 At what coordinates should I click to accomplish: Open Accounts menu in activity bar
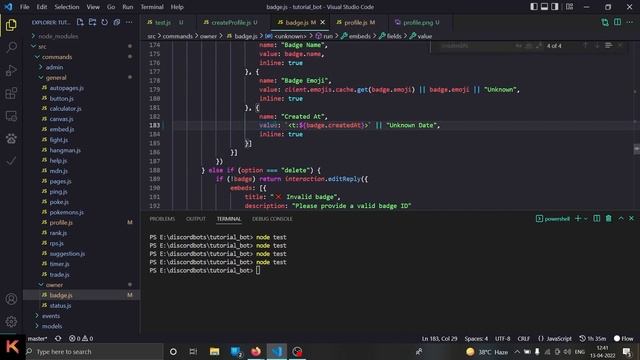[x=11, y=299]
